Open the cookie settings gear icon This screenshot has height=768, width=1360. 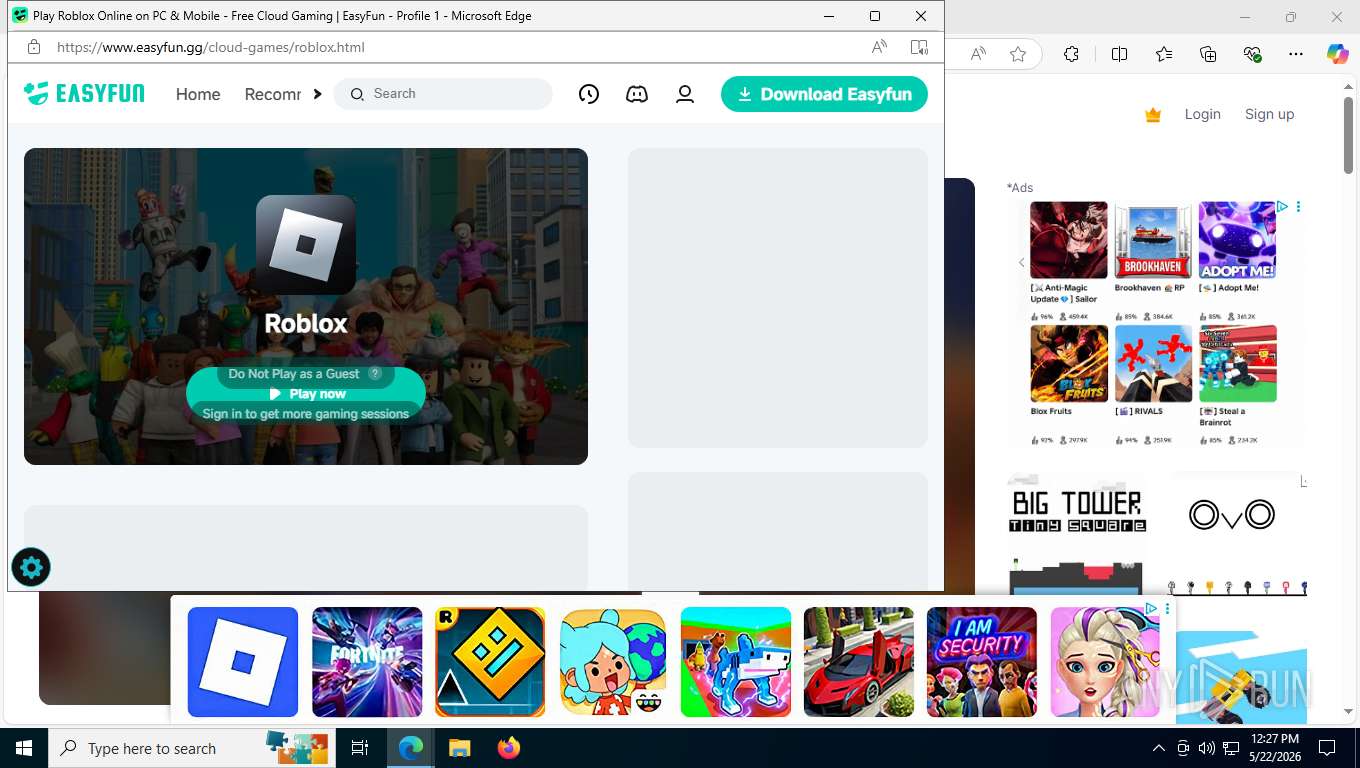pyautogui.click(x=31, y=568)
